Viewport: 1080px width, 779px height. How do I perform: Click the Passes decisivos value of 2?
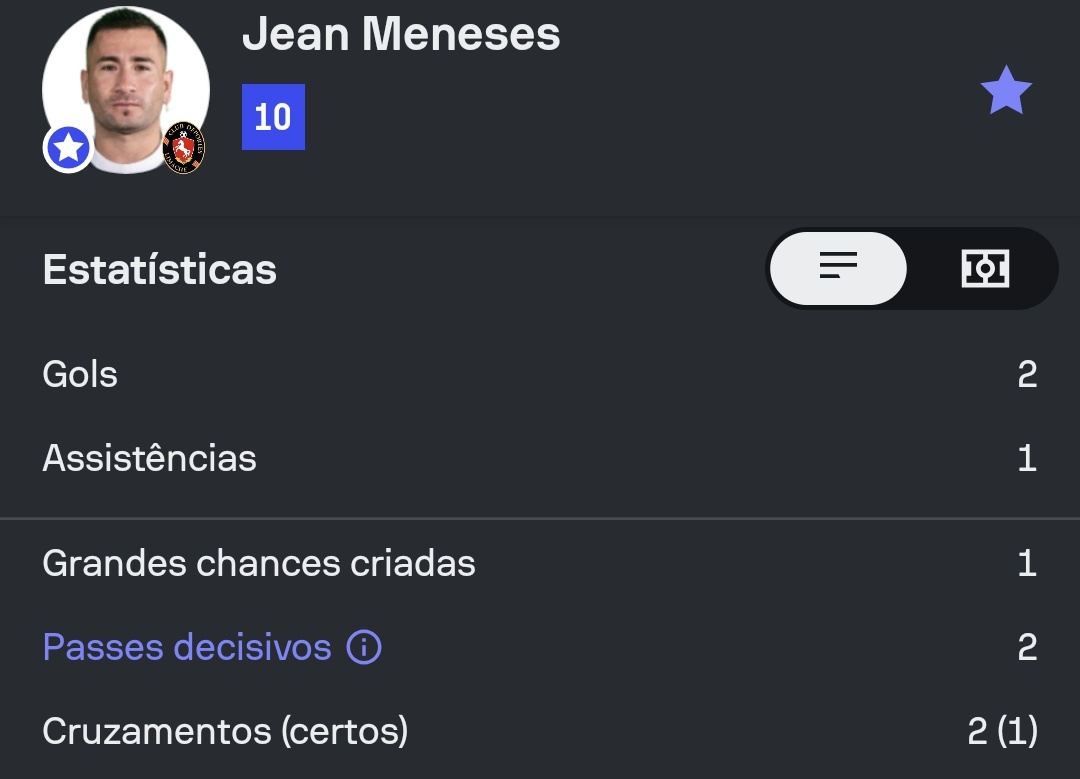(1027, 648)
